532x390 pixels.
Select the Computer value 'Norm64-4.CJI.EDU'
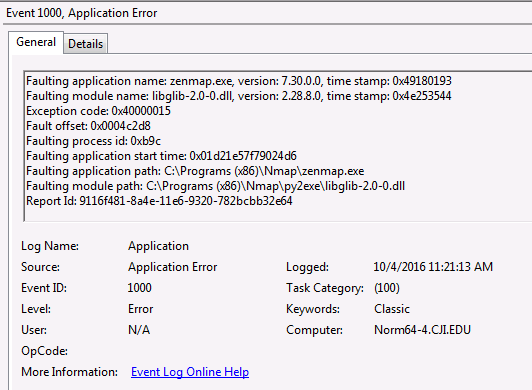coord(422,330)
